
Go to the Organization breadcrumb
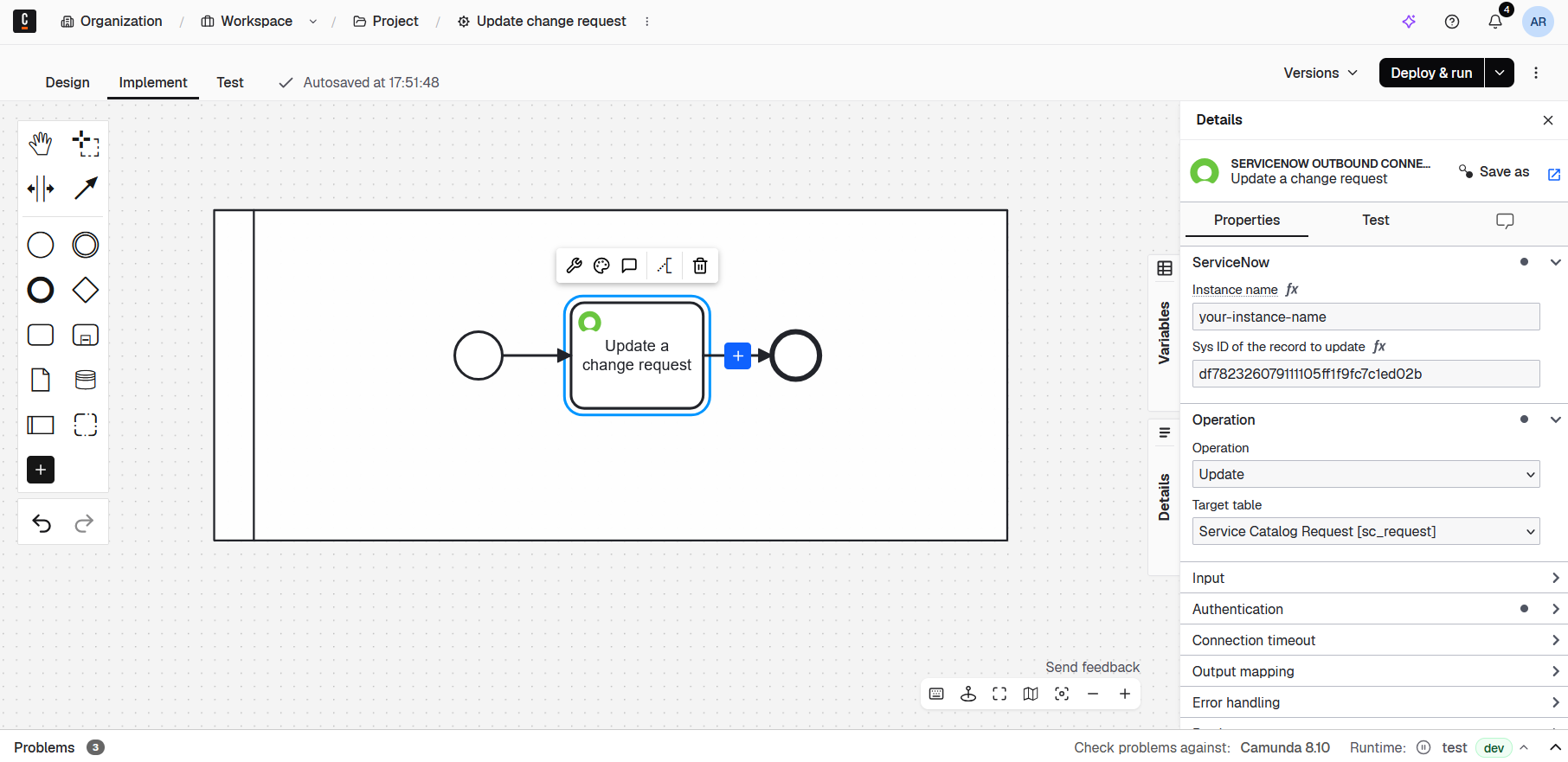tap(112, 22)
